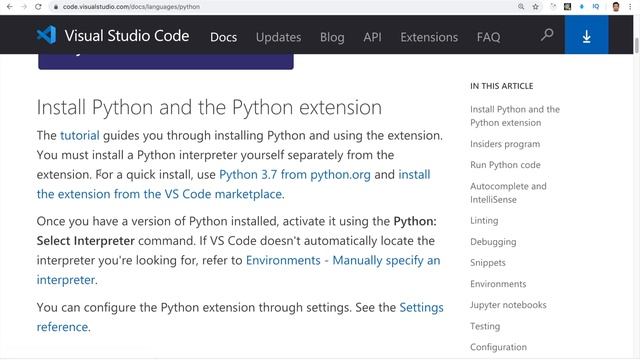640x360 pixels.
Task: Click the browser forward arrow
Action: click(x=24, y=7)
